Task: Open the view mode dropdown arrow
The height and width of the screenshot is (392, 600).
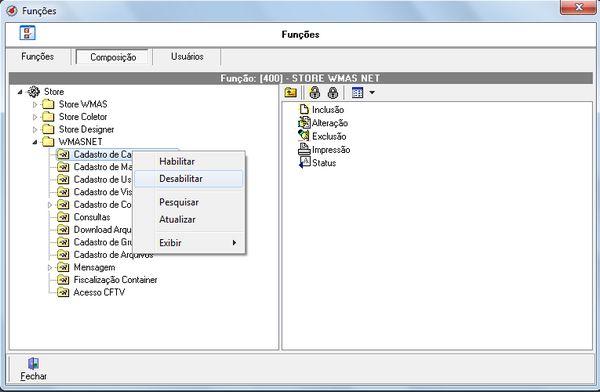Action: point(372,93)
